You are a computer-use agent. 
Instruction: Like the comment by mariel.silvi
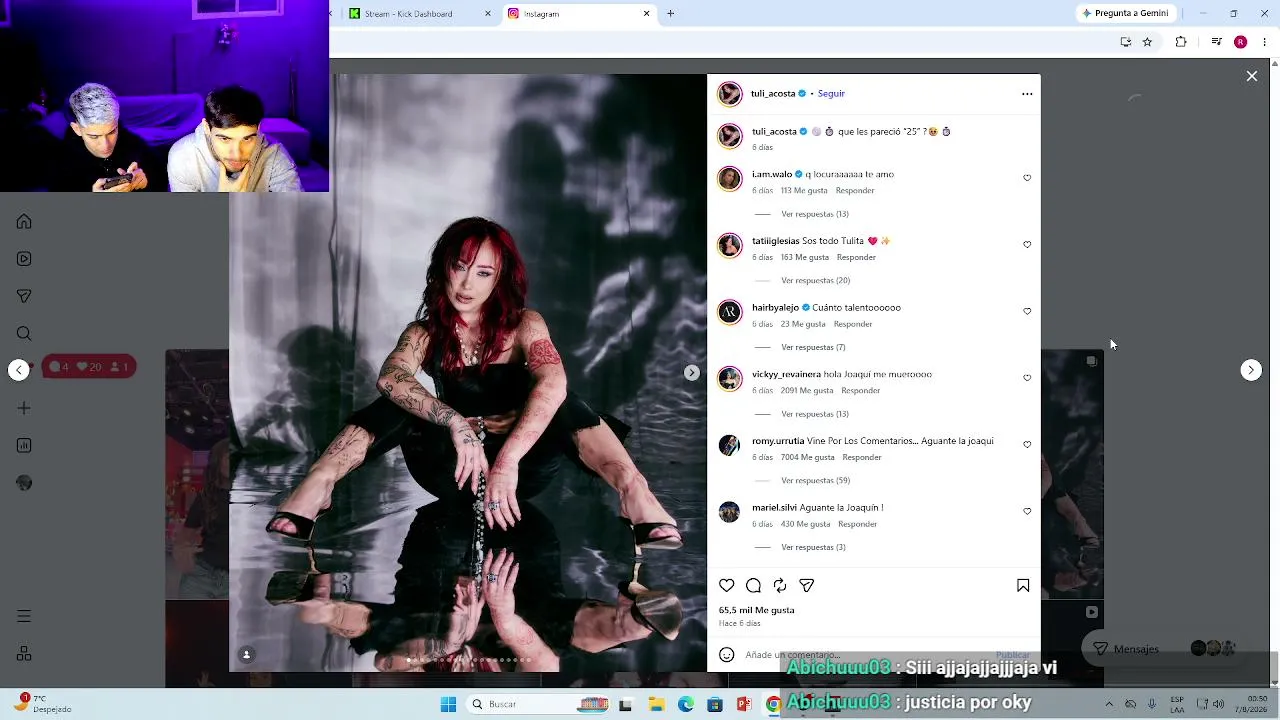[x=1027, y=511]
